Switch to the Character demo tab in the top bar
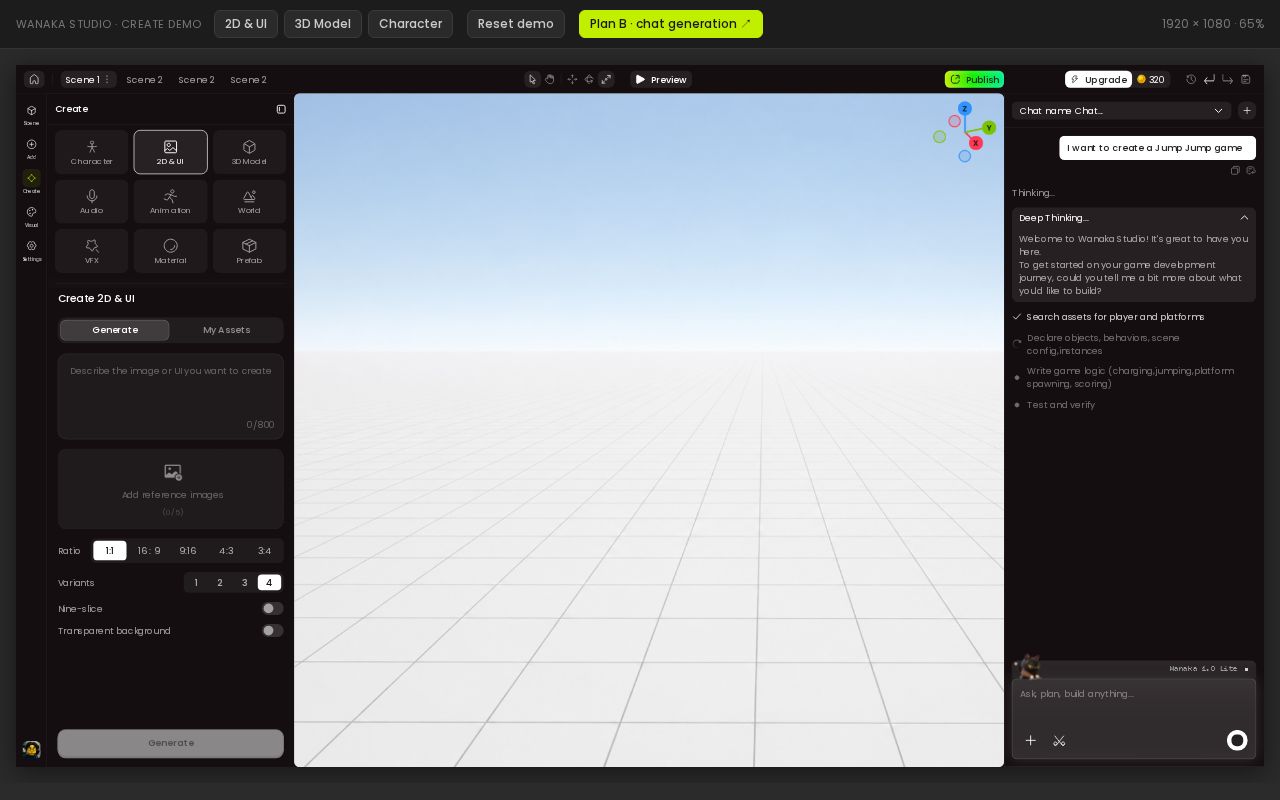This screenshot has width=1280, height=800. 410,24
